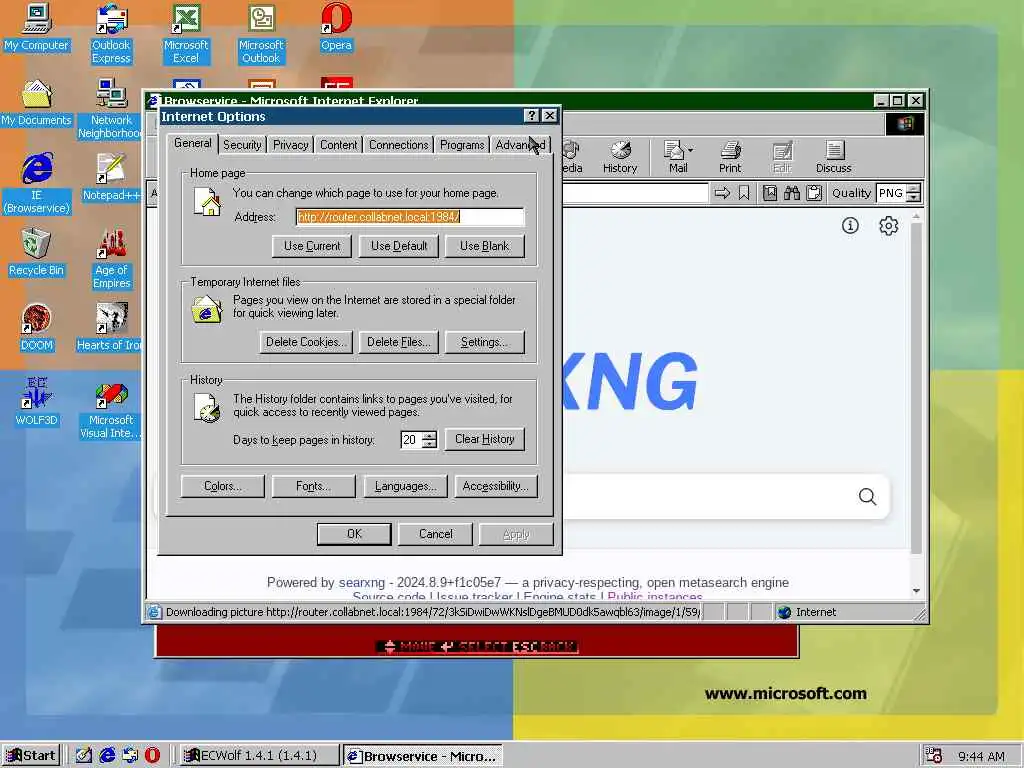Click the days in history field
Viewport: 1024px width, 768px height.
[x=411, y=440]
